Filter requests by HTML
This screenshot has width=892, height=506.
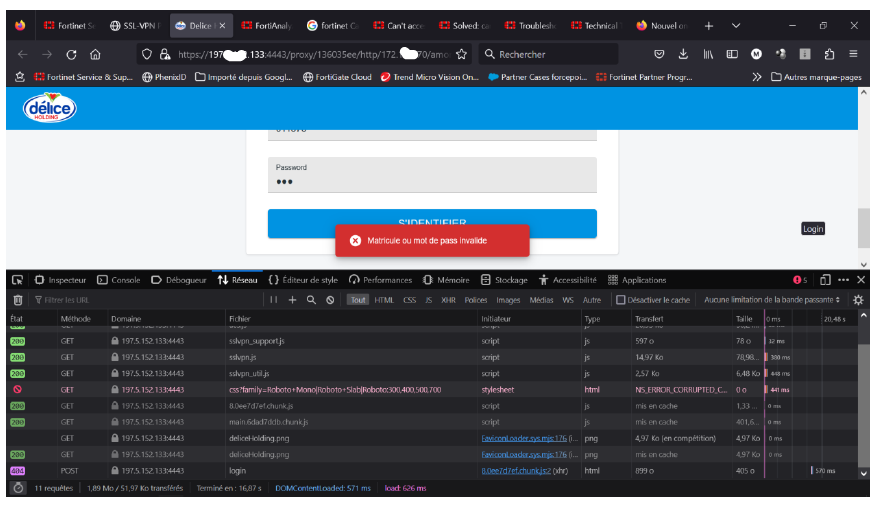(384, 300)
